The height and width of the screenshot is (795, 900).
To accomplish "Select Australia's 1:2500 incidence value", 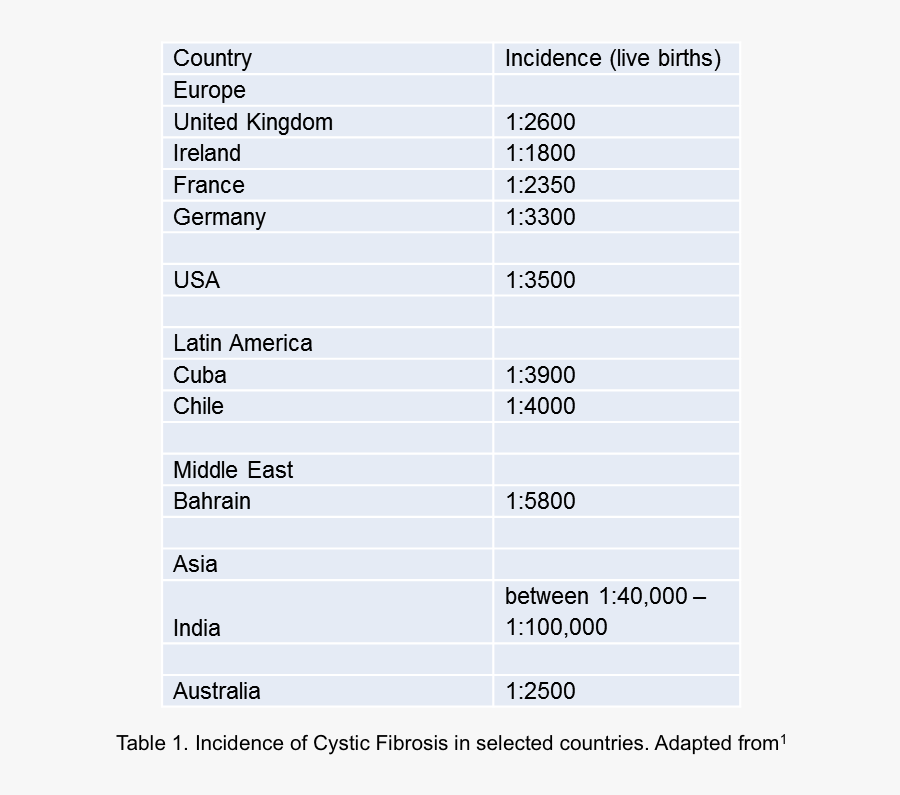I will (x=540, y=691).
